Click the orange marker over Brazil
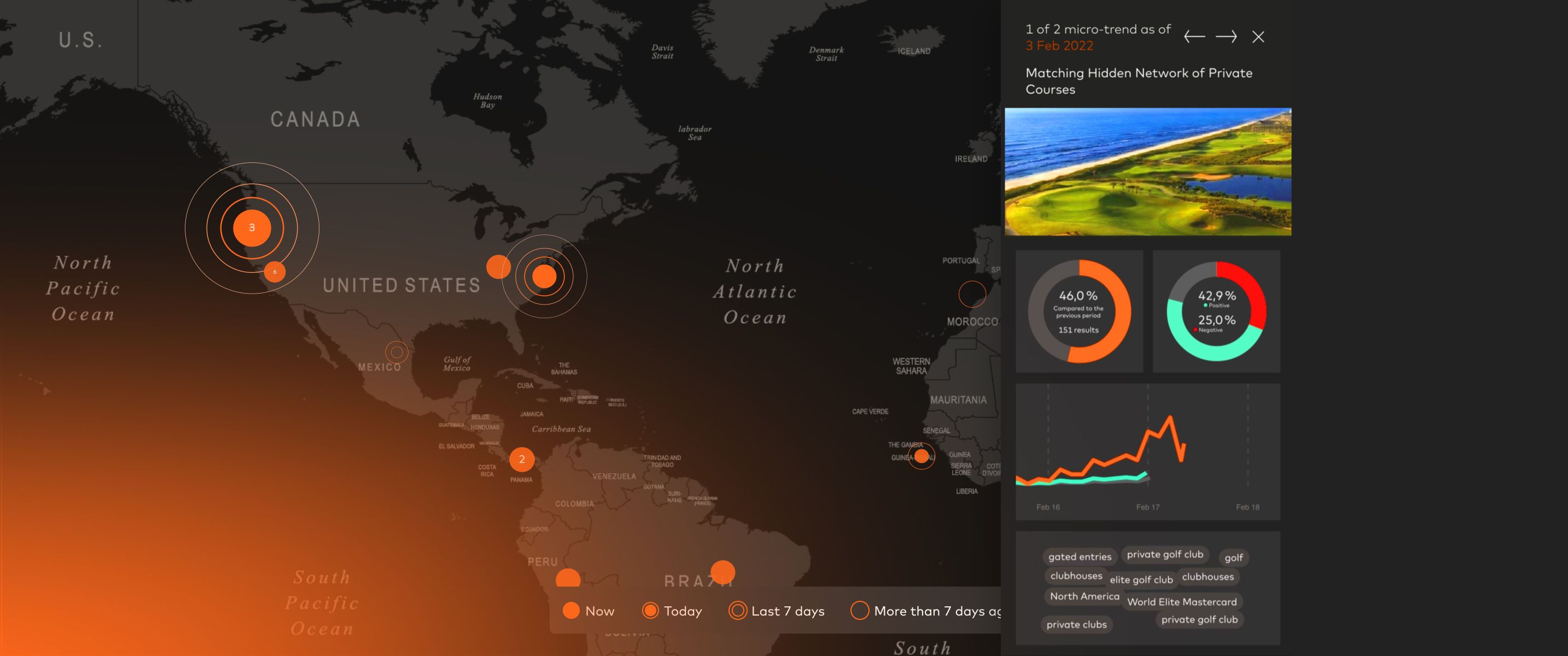This screenshot has height=656, width=1568. click(x=722, y=572)
